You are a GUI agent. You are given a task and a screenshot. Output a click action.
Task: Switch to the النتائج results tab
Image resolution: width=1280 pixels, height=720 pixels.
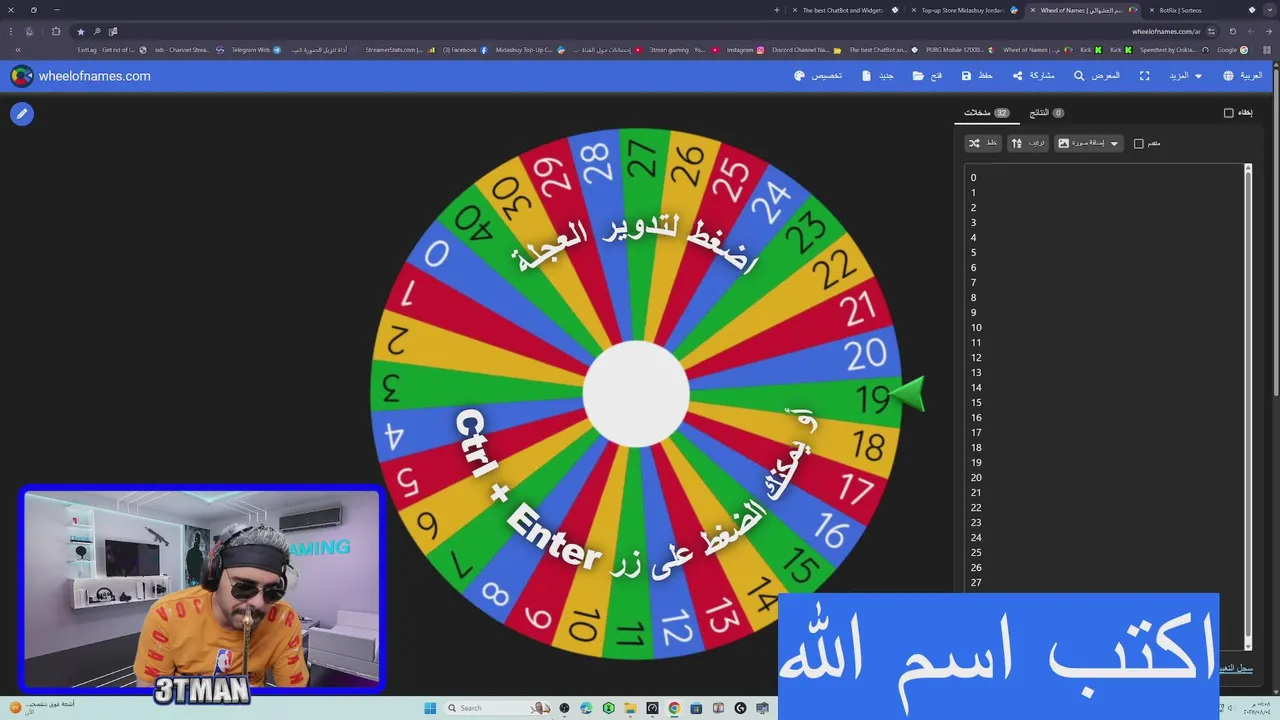click(x=1047, y=113)
